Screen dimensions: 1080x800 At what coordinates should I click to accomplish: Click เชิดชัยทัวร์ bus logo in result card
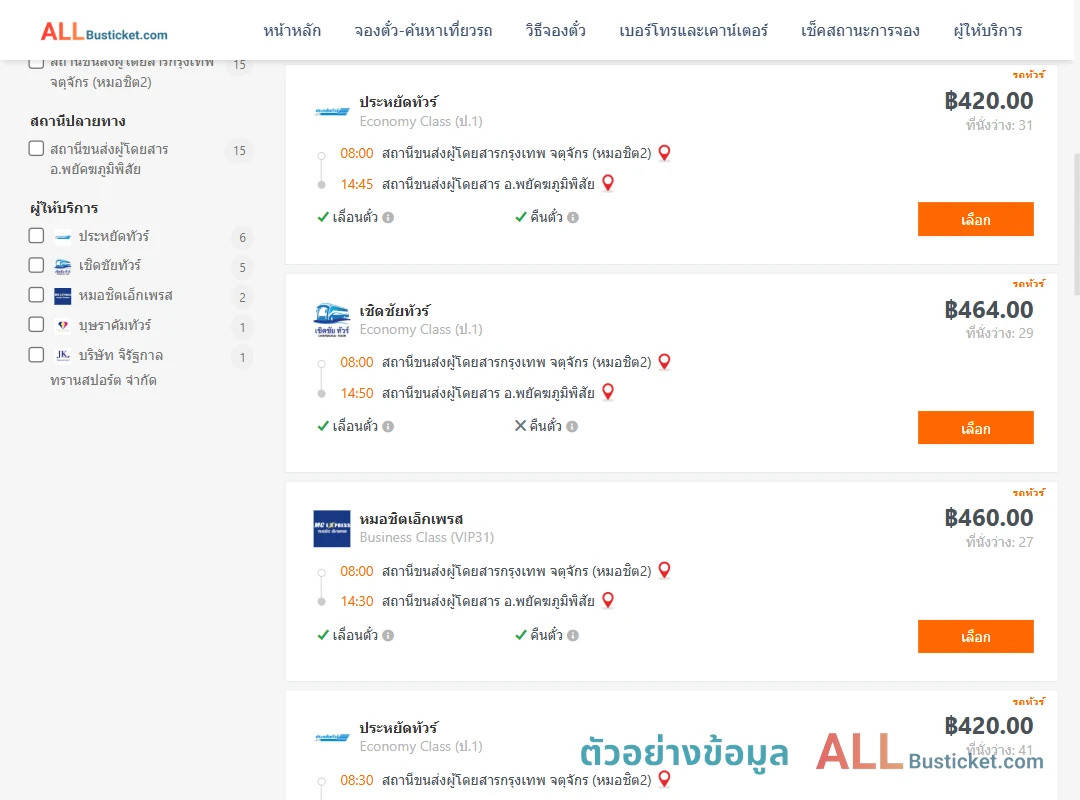[x=332, y=320]
